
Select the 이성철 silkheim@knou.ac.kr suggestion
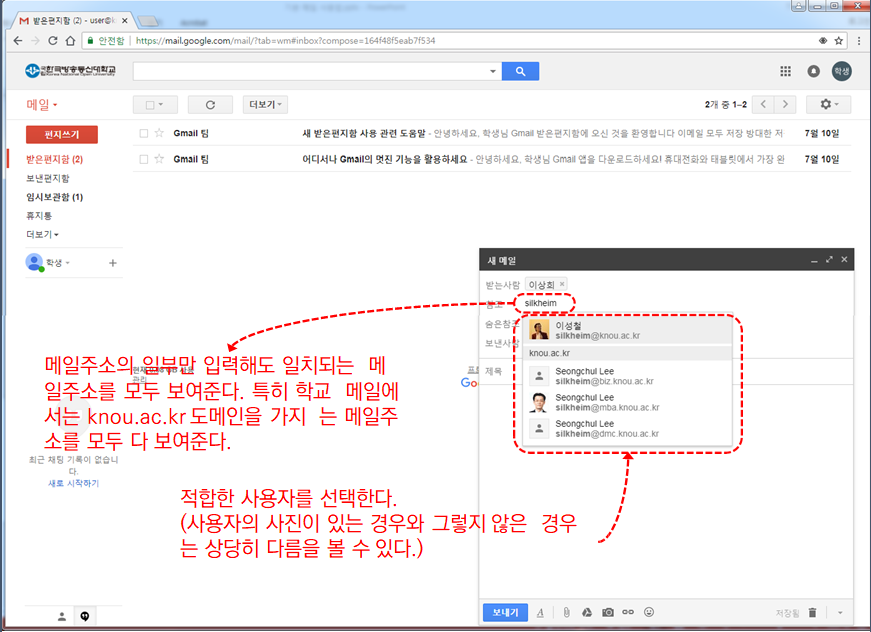[x=628, y=330]
